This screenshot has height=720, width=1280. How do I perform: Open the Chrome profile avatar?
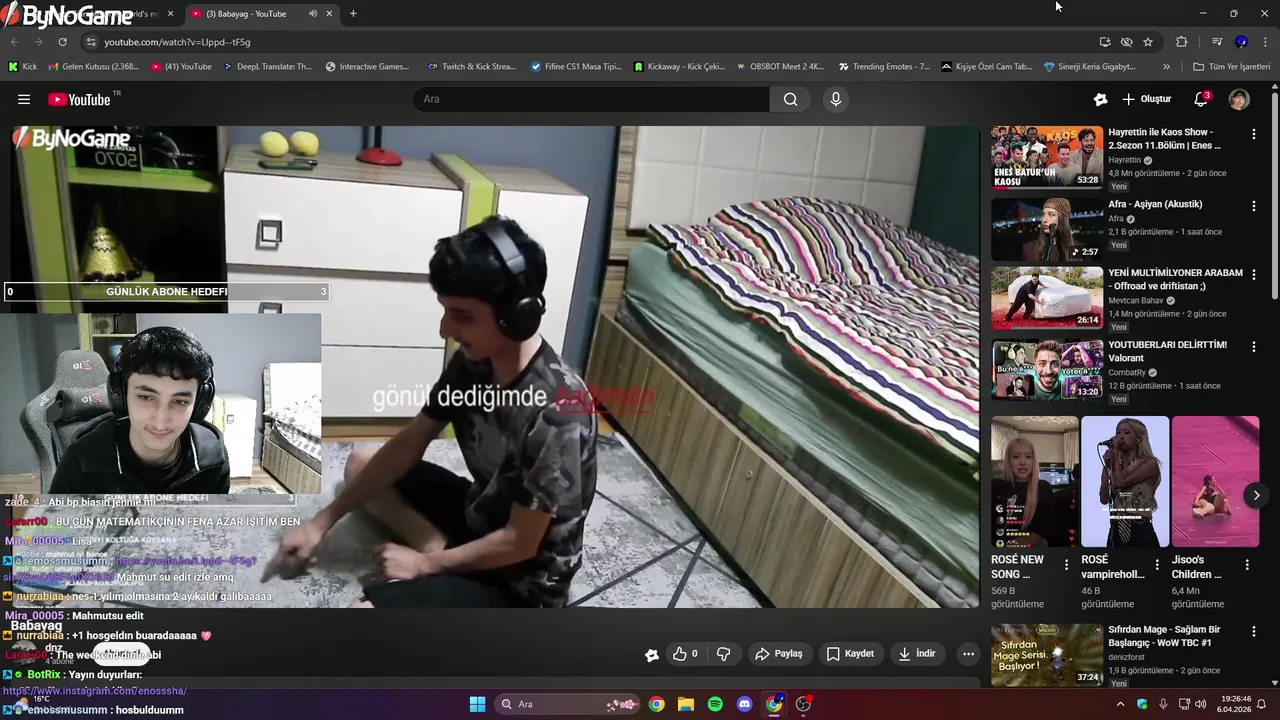coord(1241,42)
